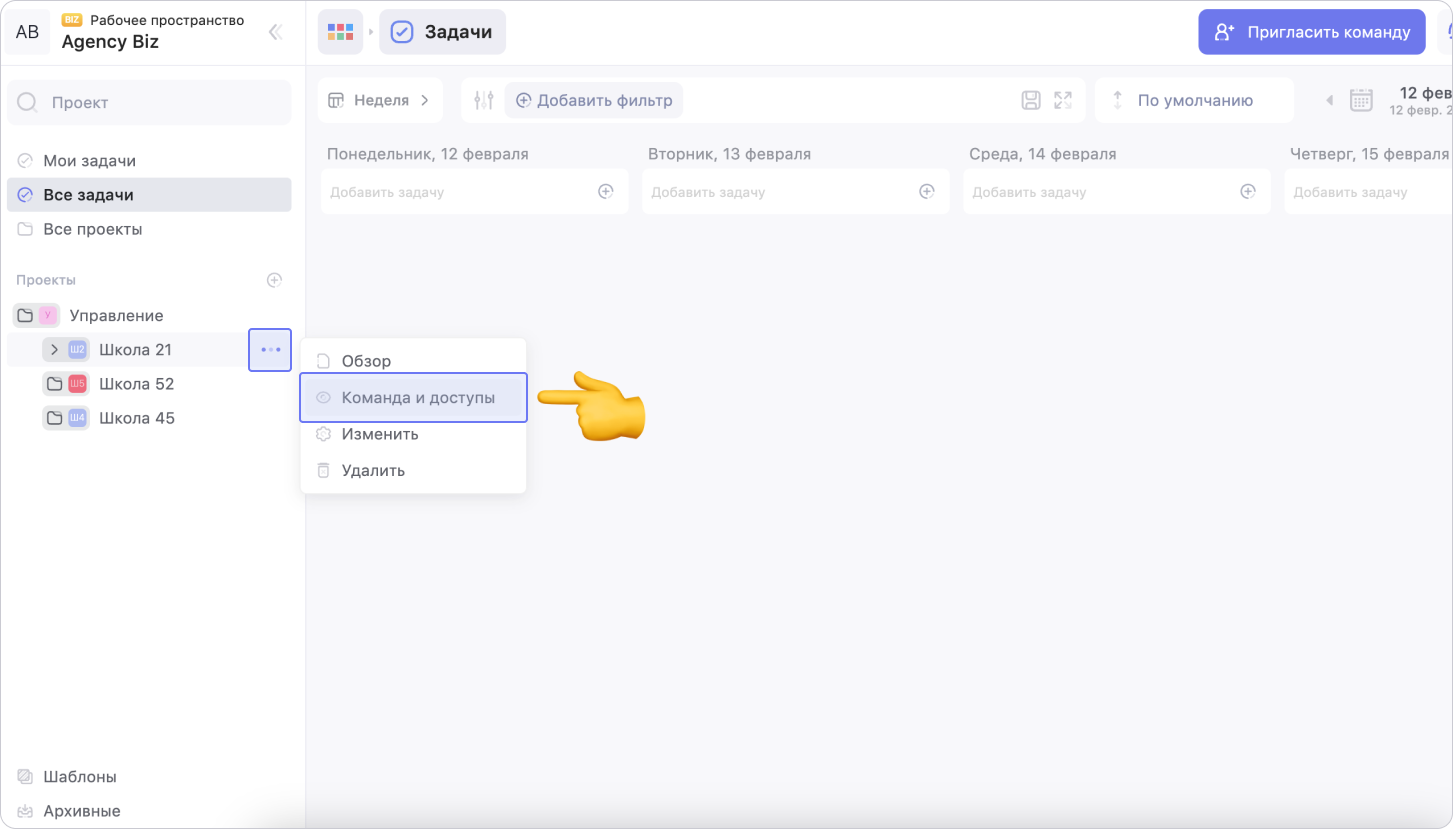Add new project with plus icon
Viewport: 1453px width, 829px height.
tap(274, 280)
